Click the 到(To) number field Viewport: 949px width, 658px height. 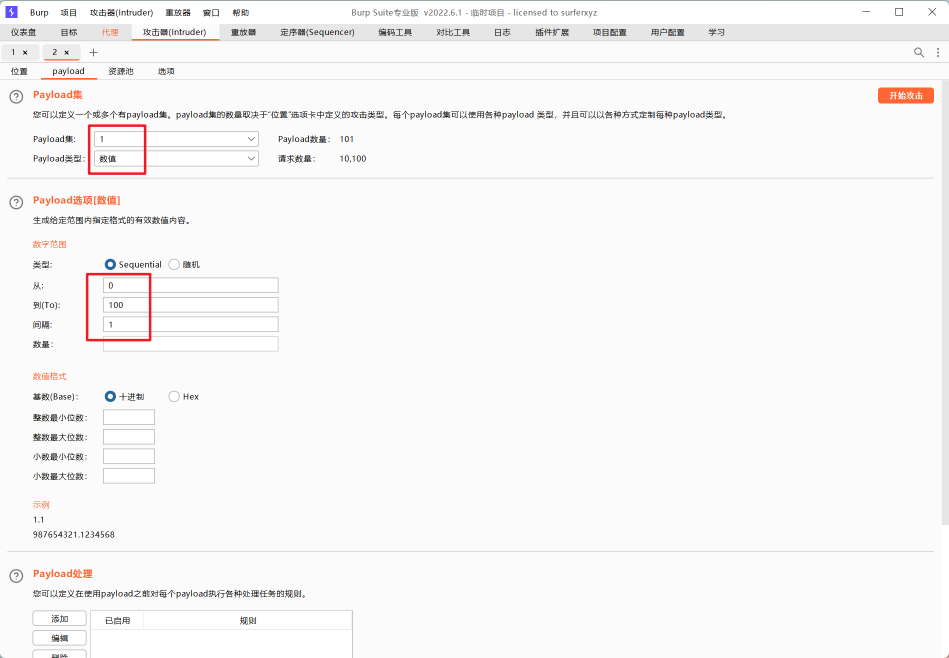(191, 304)
